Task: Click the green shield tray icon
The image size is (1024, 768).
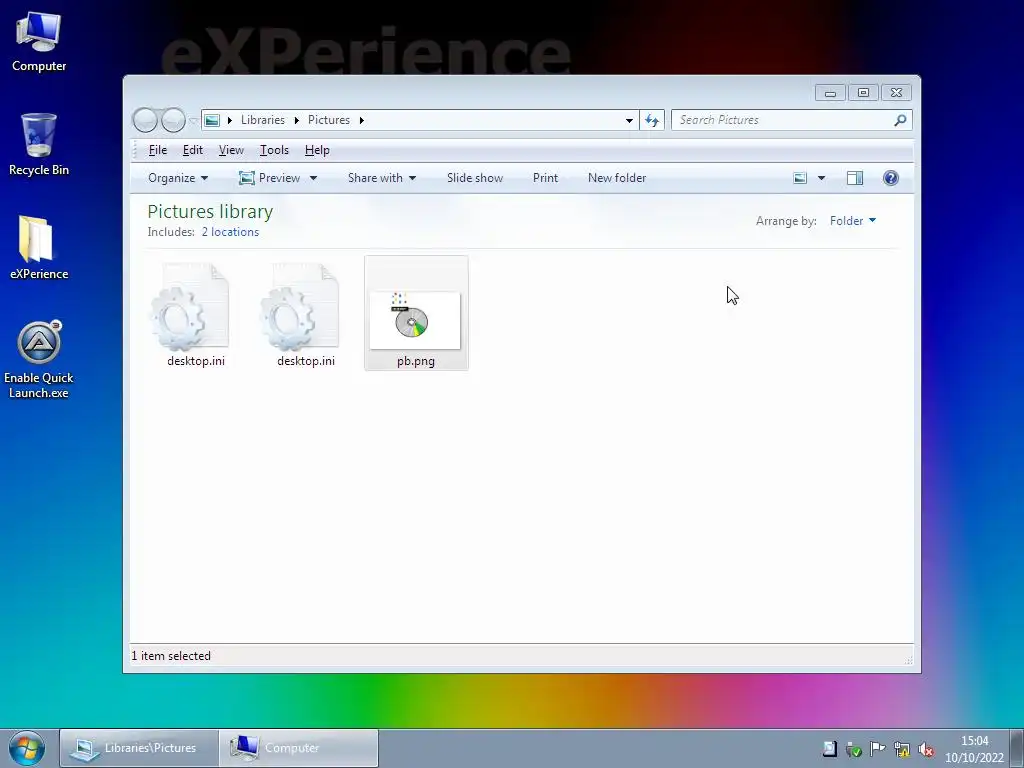Action: tap(853, 749)
